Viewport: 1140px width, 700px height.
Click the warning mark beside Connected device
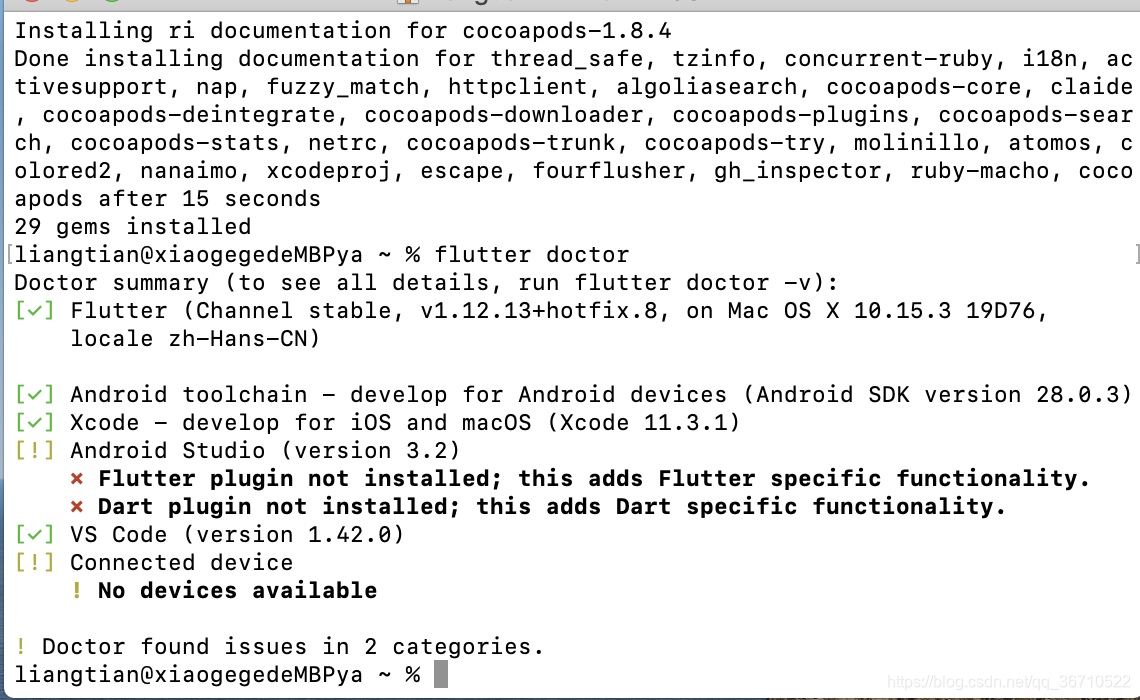coord(34,563)
